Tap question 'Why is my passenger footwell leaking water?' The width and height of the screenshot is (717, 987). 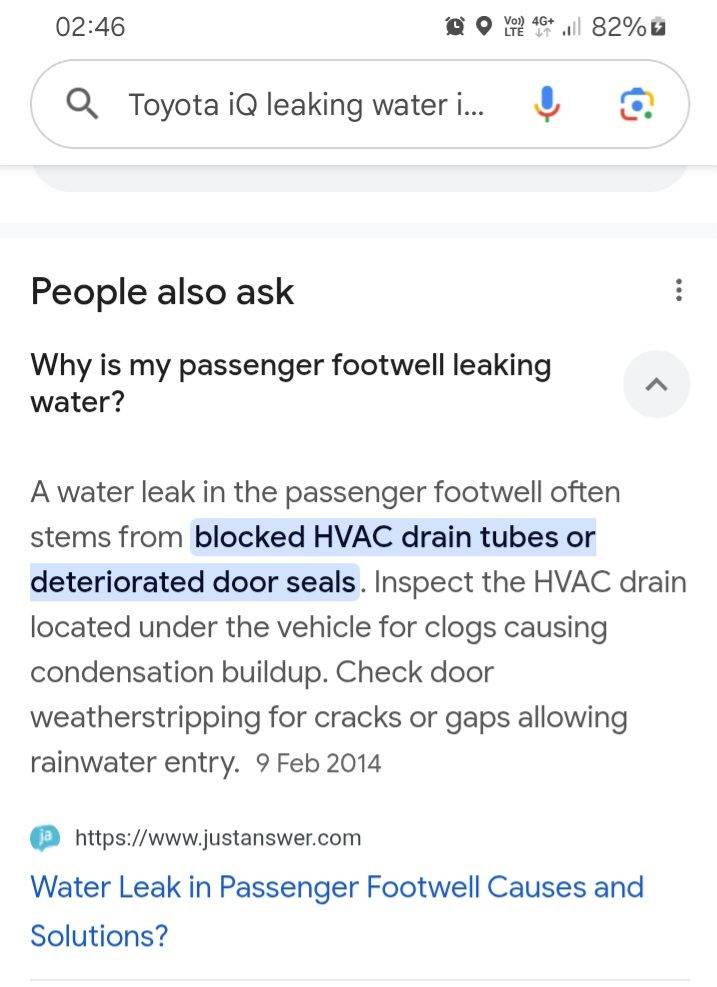290,384
